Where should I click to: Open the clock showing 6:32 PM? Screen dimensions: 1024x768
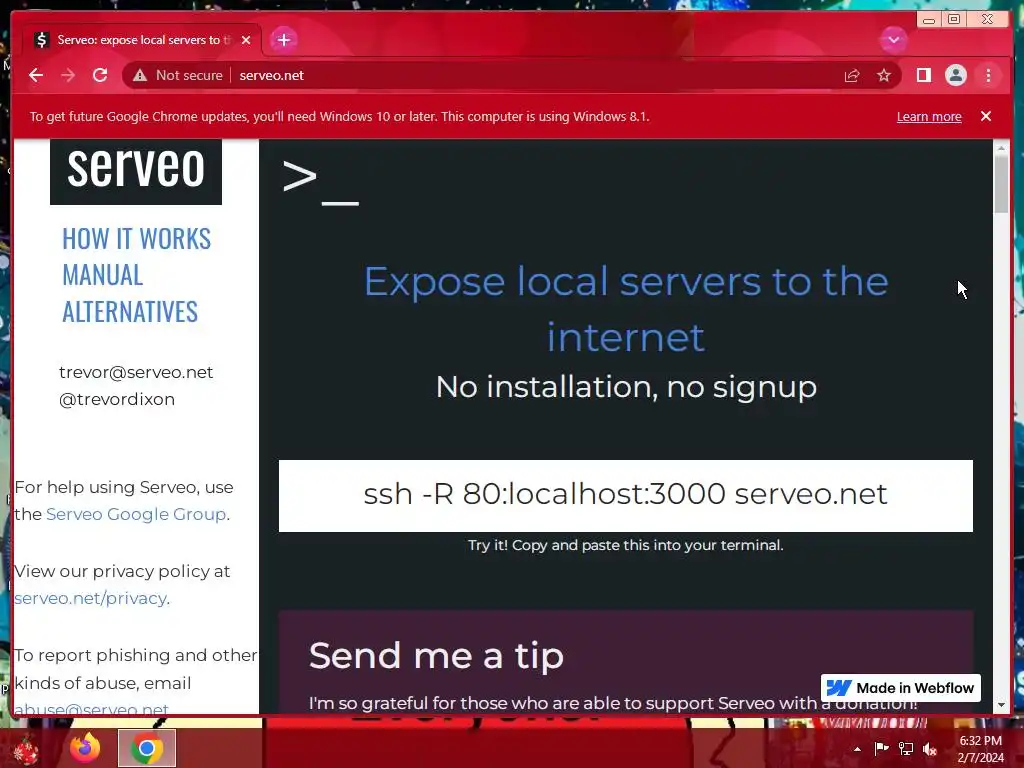pyautogui.click(x=981, y=749)
